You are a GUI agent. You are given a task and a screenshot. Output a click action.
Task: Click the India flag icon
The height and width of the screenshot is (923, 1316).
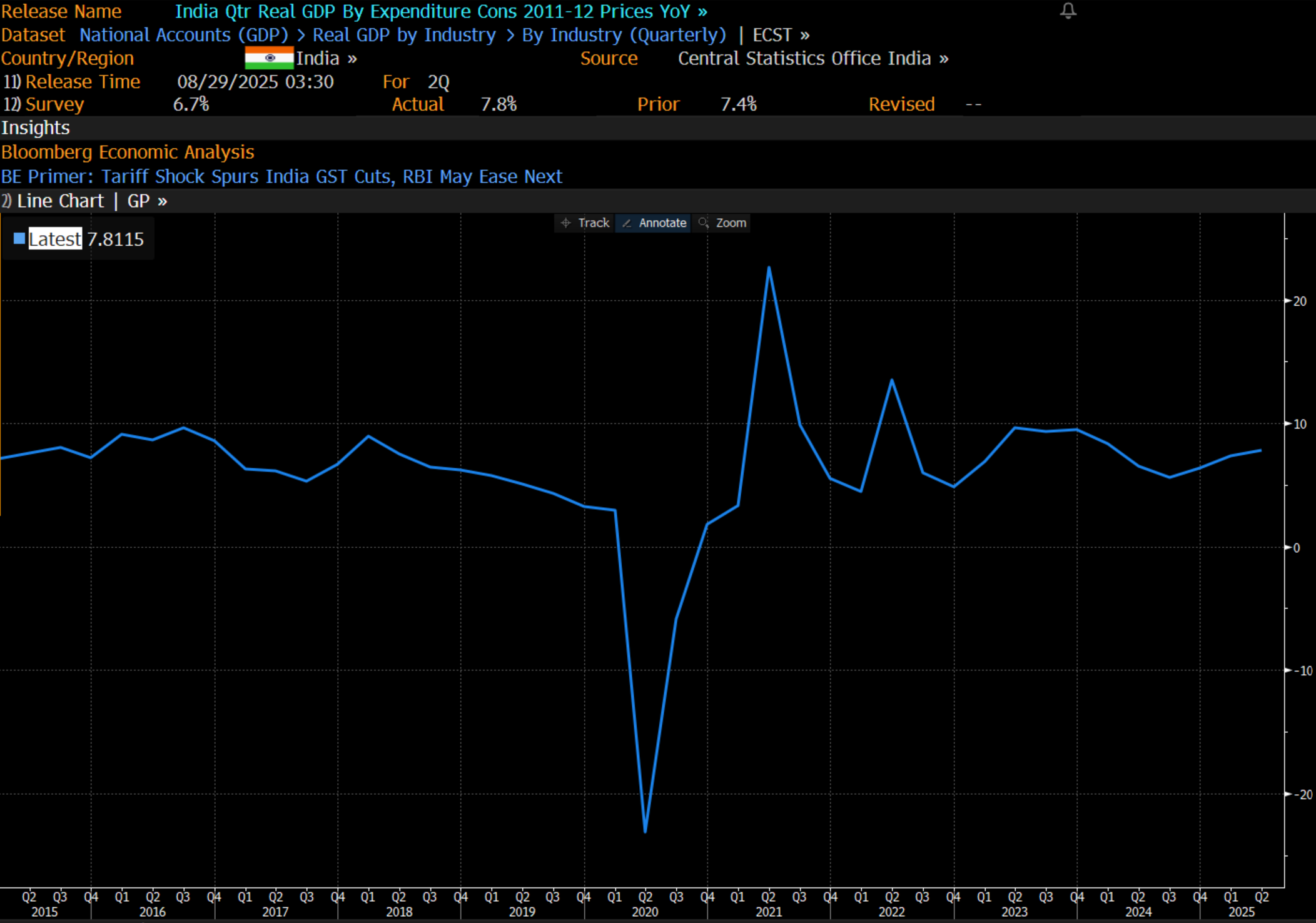269,58
